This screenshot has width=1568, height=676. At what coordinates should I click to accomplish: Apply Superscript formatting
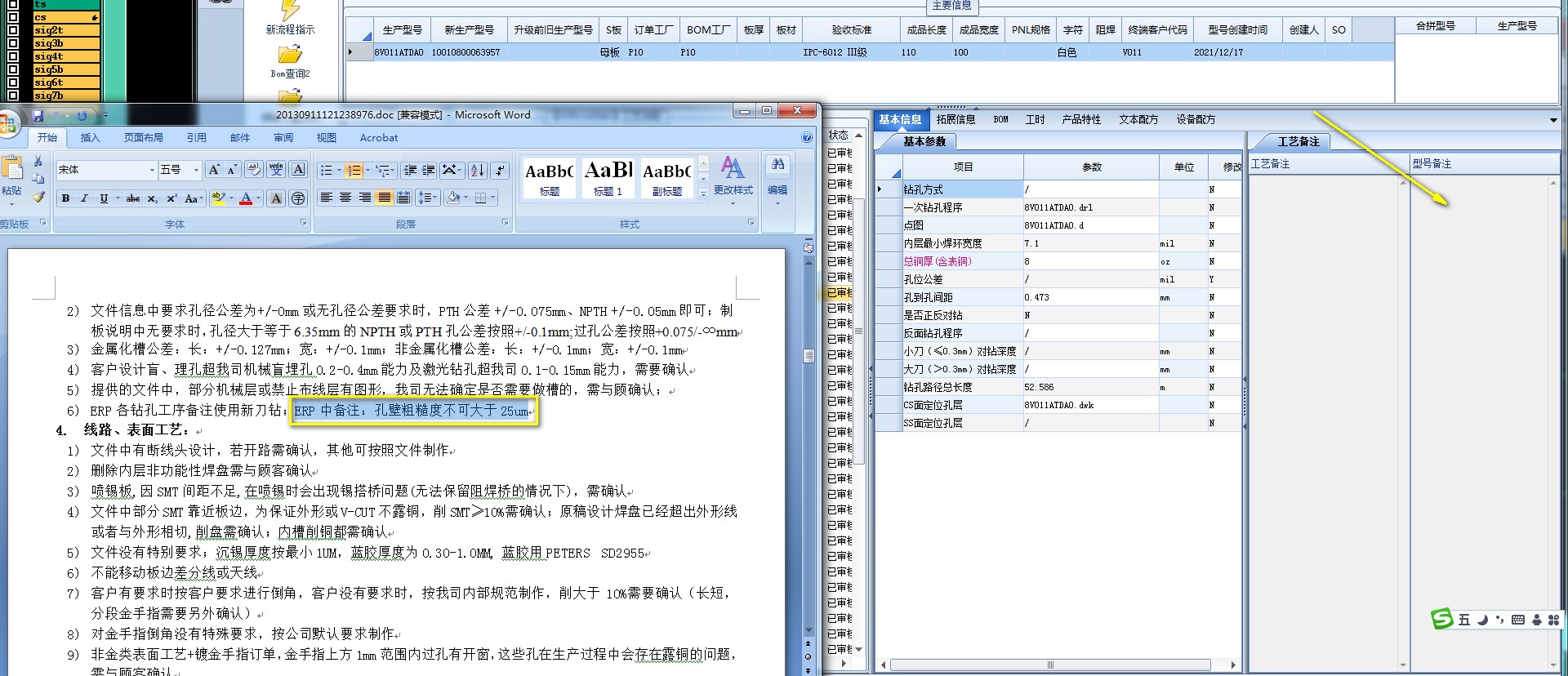[171, 198]
